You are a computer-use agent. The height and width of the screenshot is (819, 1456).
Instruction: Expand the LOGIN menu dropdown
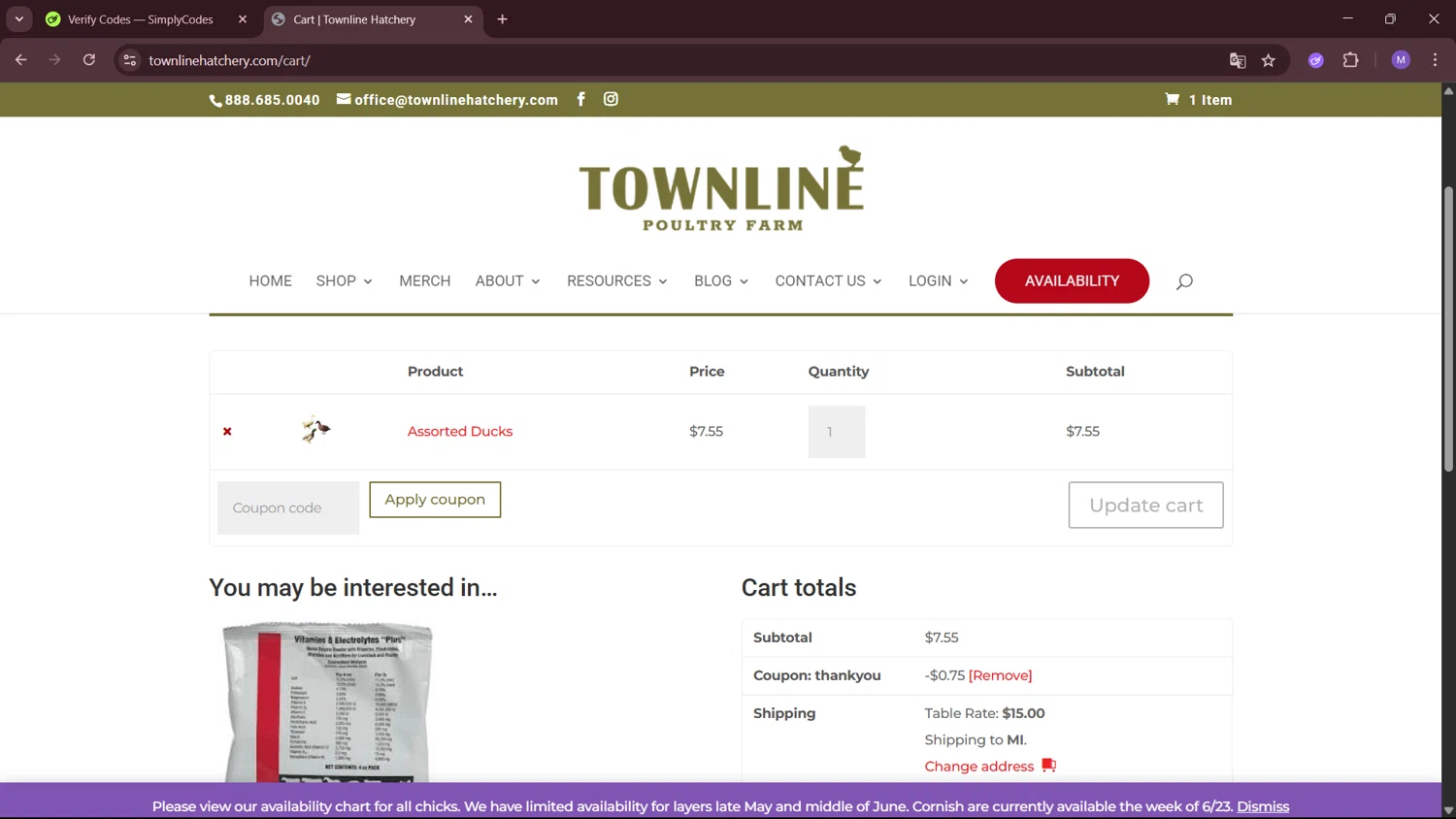[939, 281]
